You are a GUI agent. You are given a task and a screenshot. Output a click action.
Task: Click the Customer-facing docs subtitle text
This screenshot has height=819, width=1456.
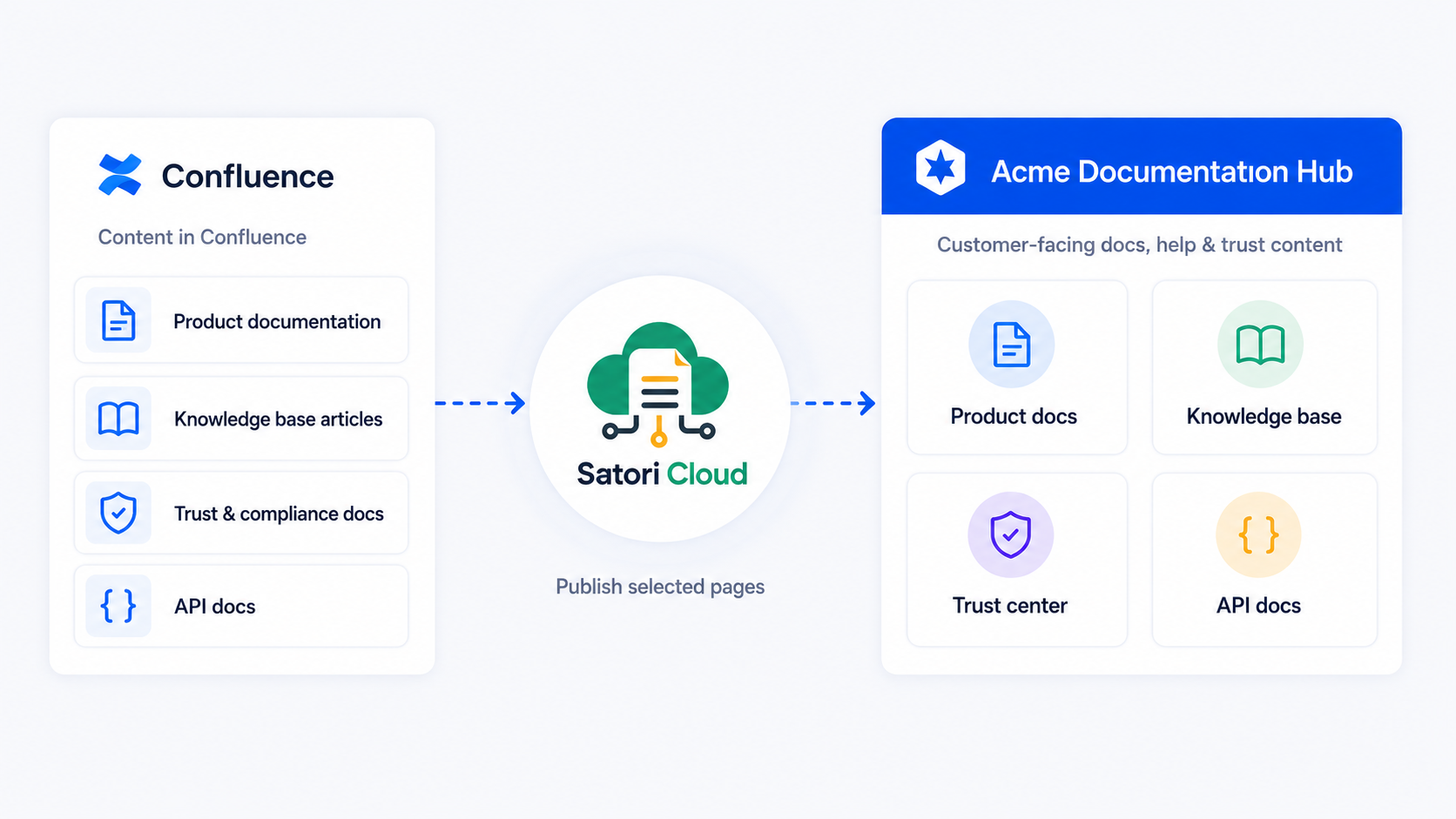1139,245
